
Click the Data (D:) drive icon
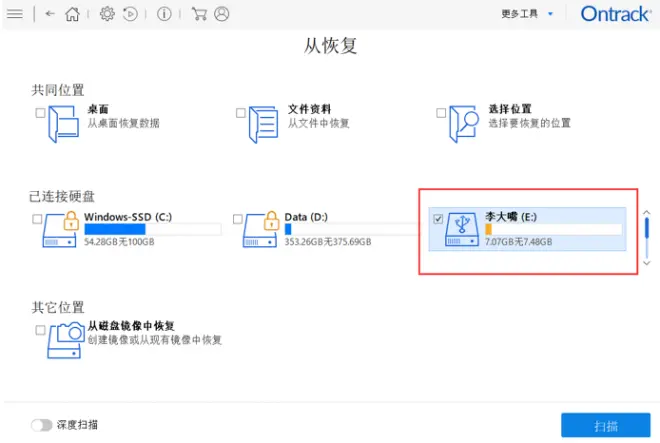click(x=260, y=231)
